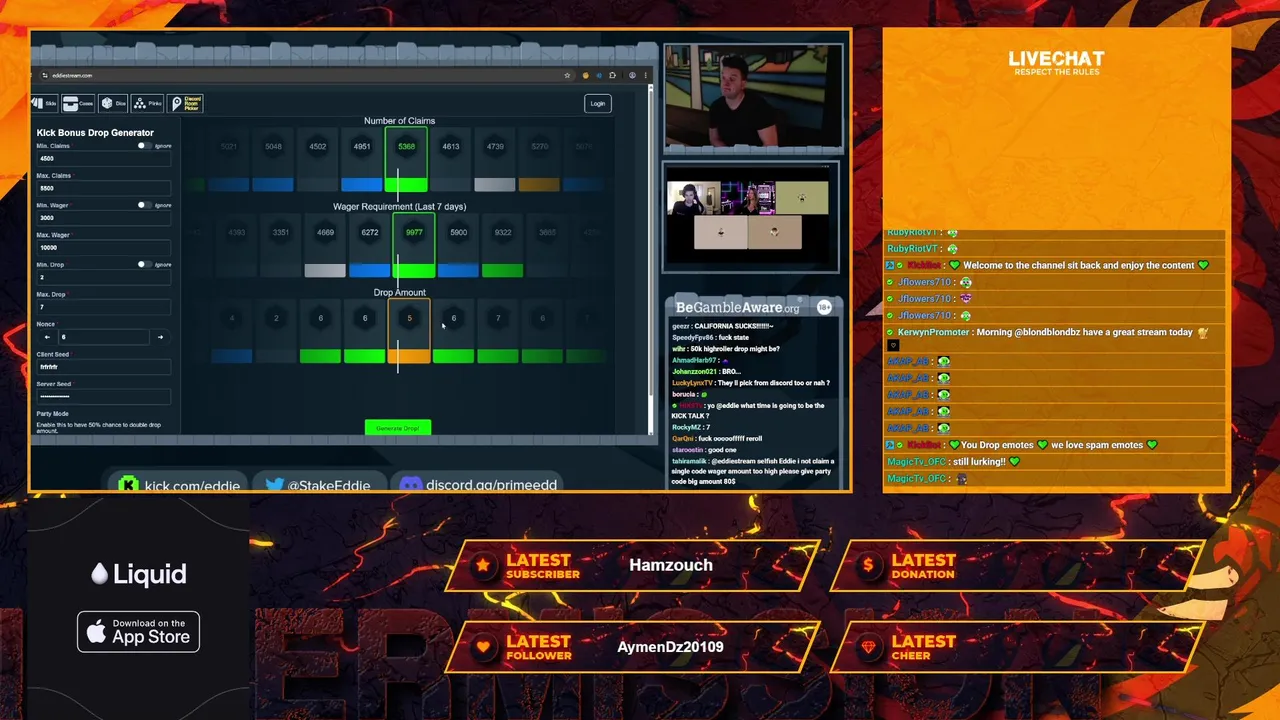Edit the Client Seed field

coord(103,367)
